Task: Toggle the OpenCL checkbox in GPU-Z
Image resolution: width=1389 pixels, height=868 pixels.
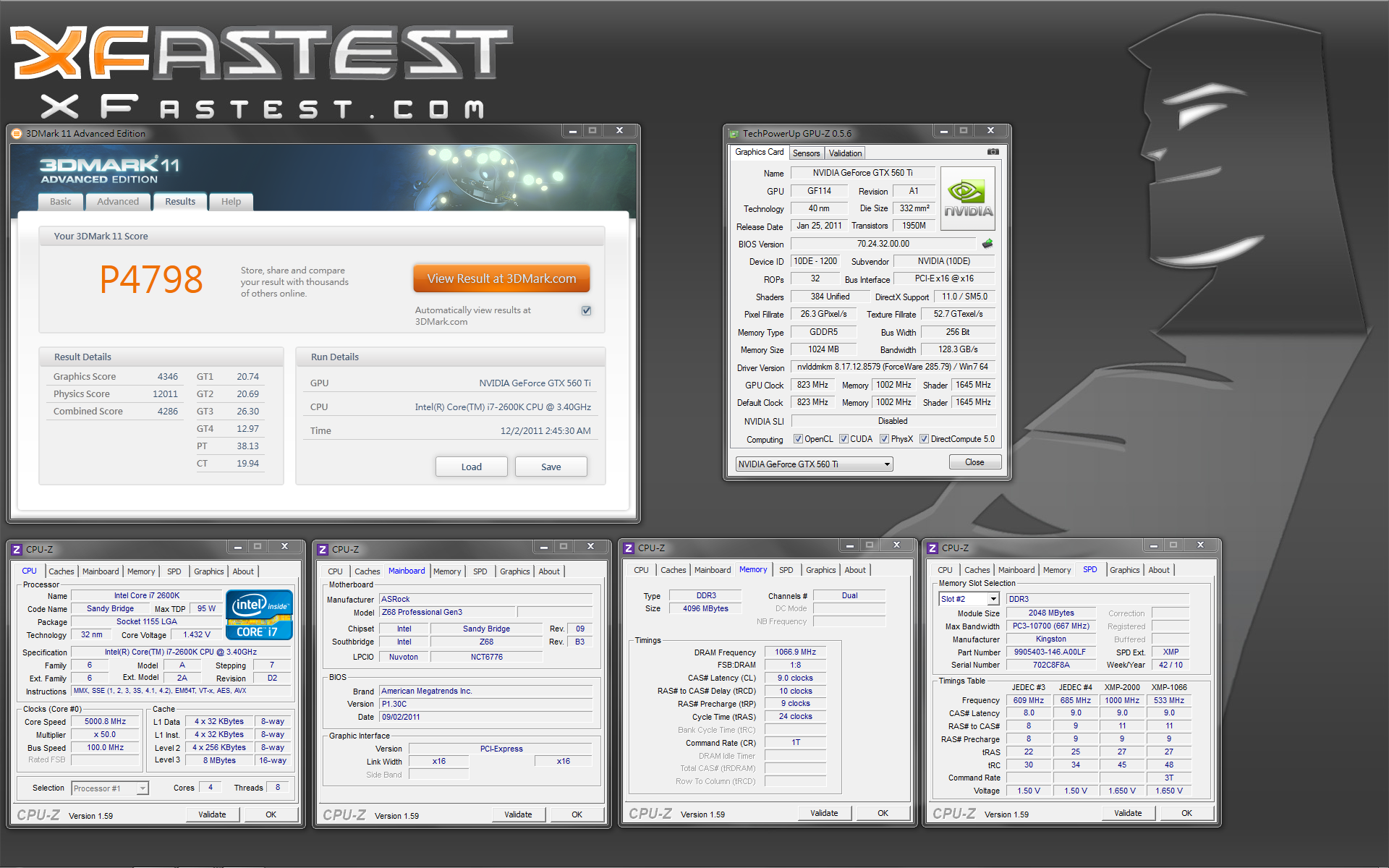Action: pyautogui.click(x=798, y=439)
